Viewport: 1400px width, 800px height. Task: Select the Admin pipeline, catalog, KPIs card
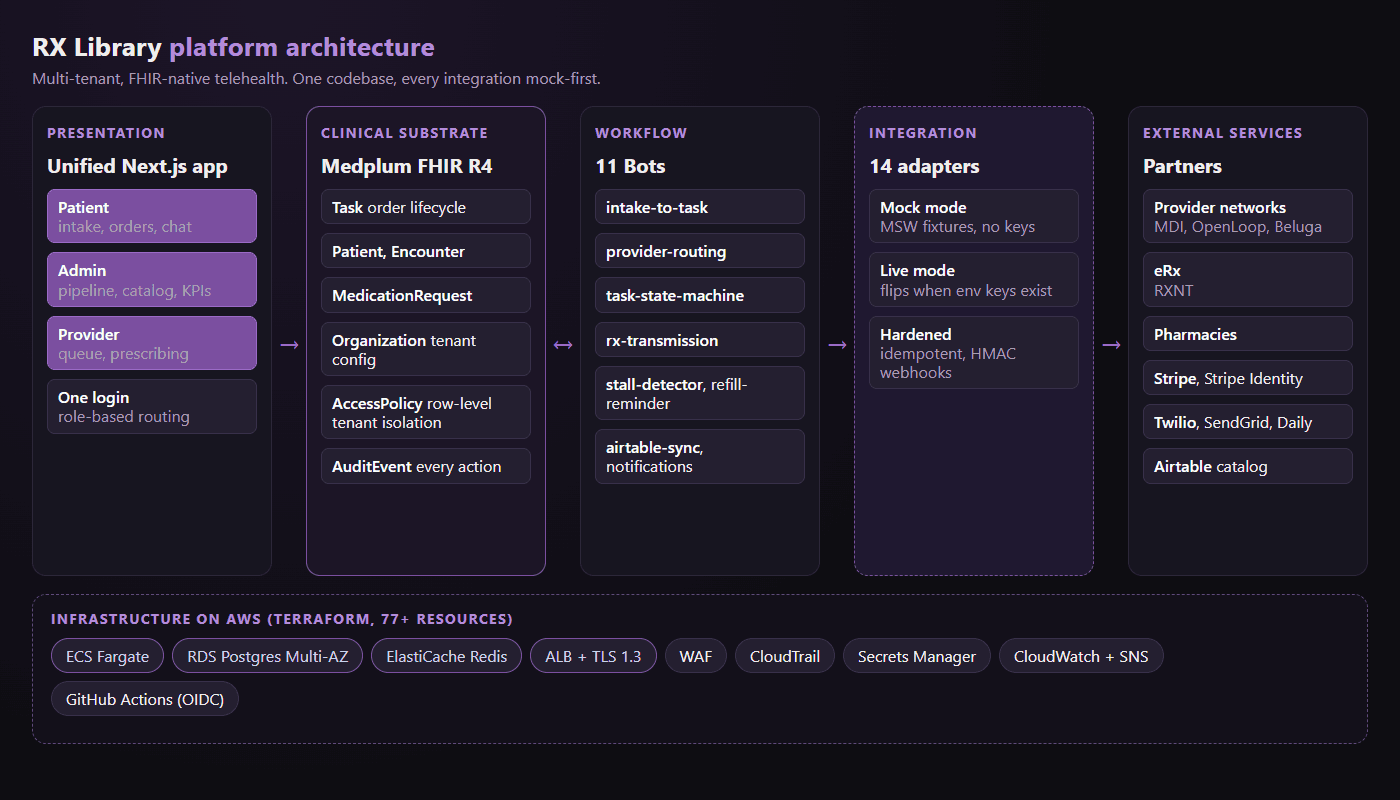click(x=152, y=280)
